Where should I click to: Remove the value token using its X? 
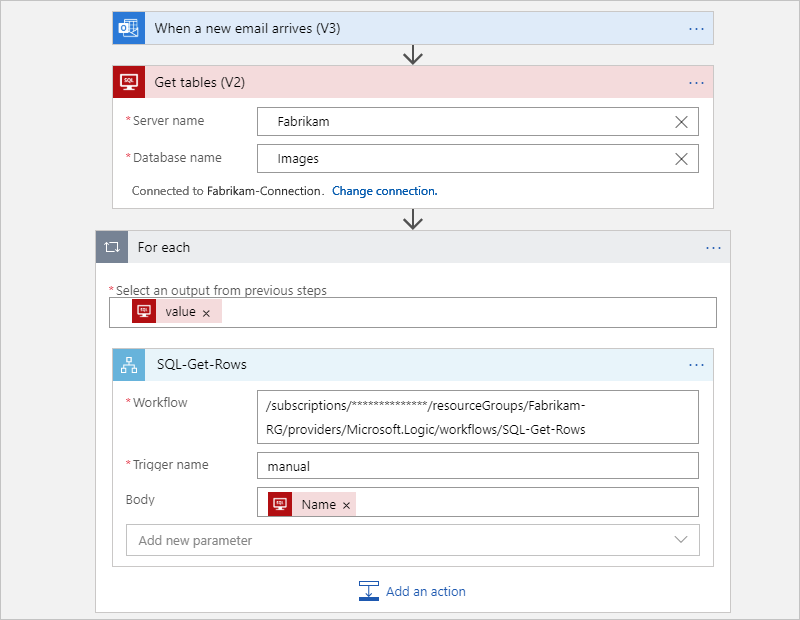(207, 311)
